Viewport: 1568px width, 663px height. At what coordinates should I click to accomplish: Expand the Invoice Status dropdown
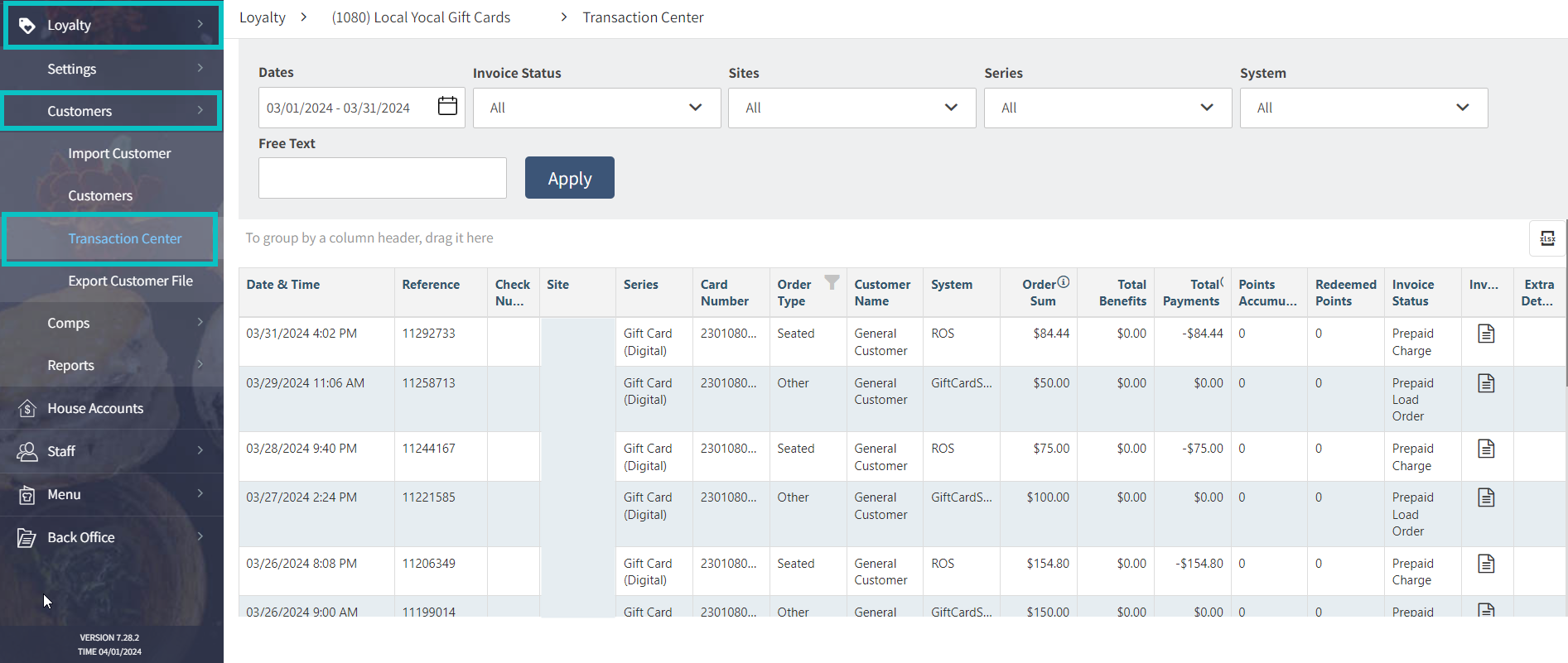click(596, 108)
